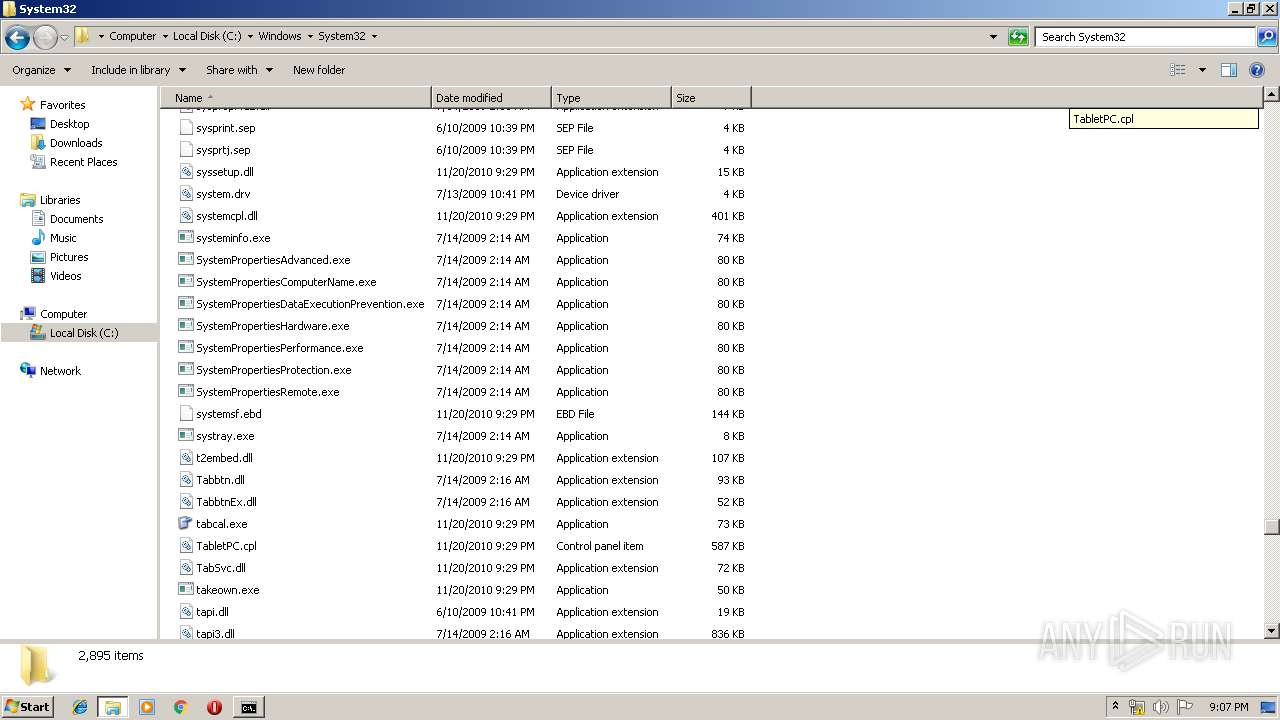The height and width of the screenshot is (720, 1280).
Task: Sort by the Type column header
Action: pyautogui.click(x=611, y=98)
